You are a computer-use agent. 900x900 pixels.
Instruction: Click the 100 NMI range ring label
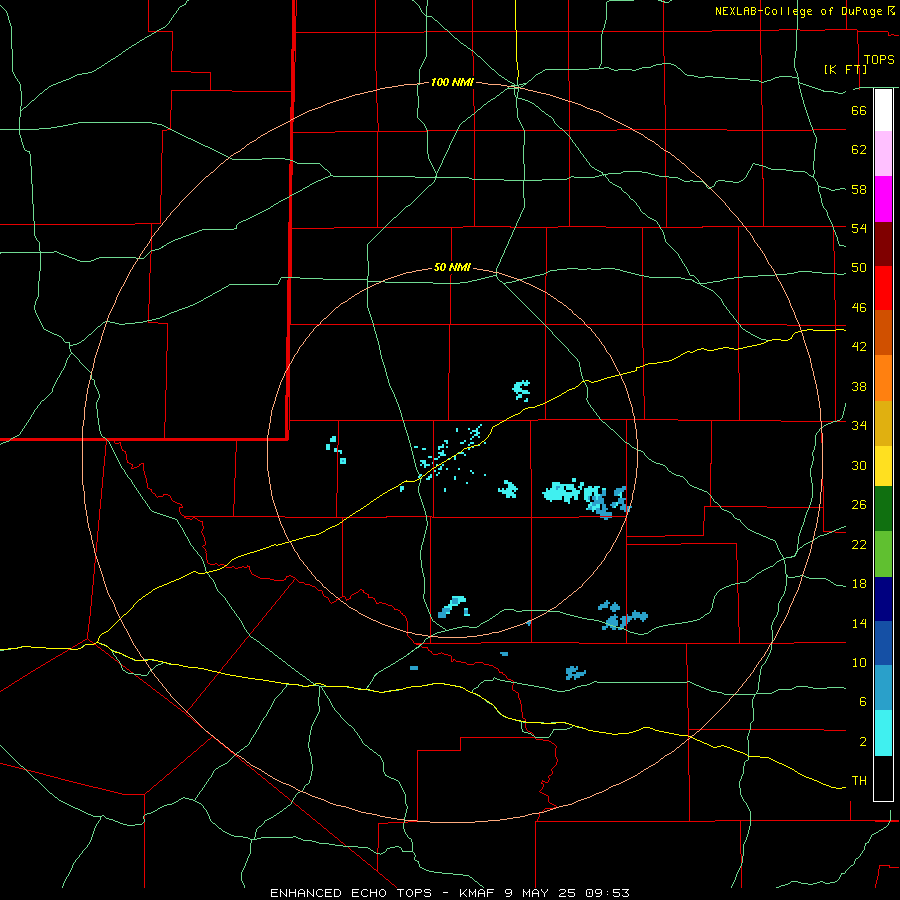[452, 83]
